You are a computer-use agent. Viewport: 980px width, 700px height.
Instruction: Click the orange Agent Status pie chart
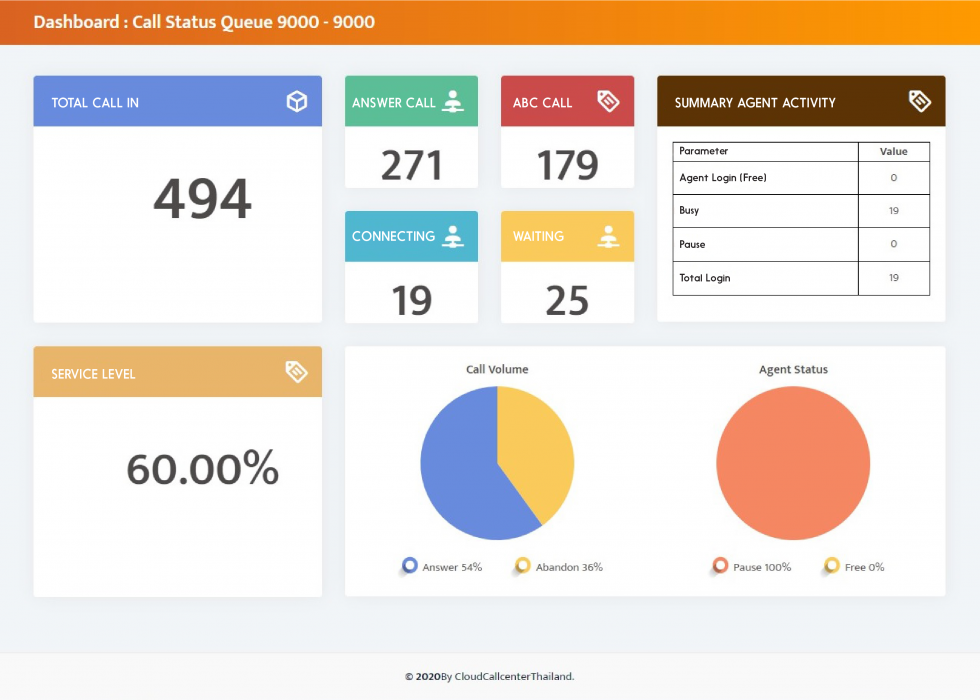tap(793, 463)
